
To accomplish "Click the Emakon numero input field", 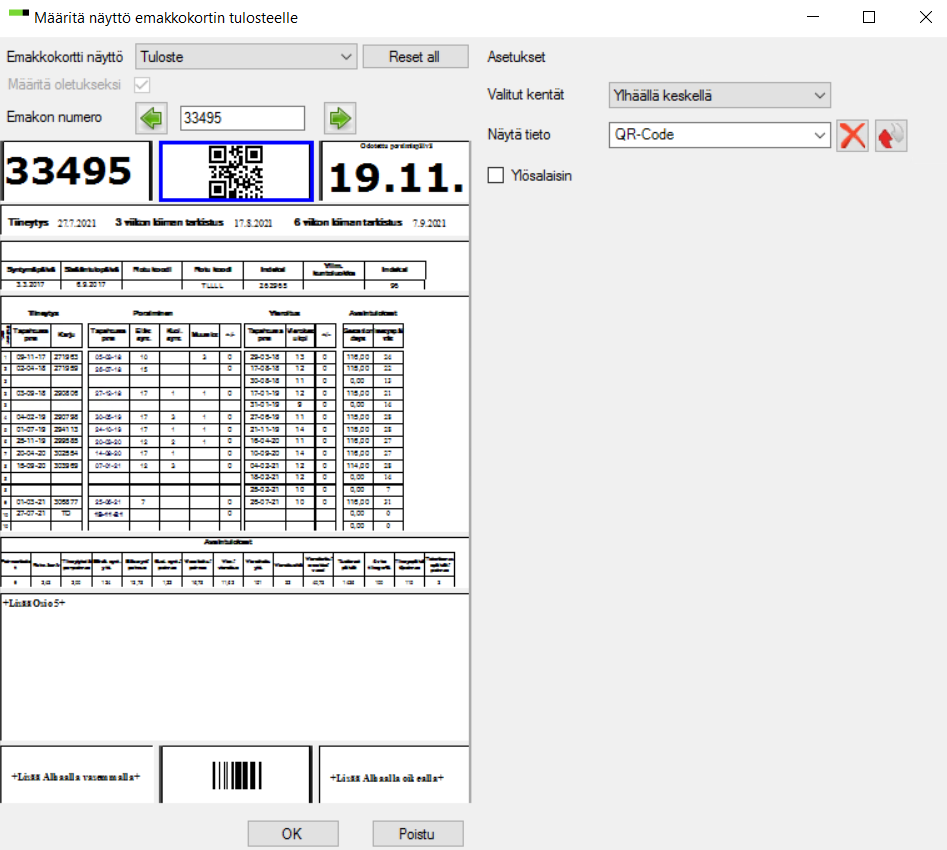I will [x=242, y=118].
